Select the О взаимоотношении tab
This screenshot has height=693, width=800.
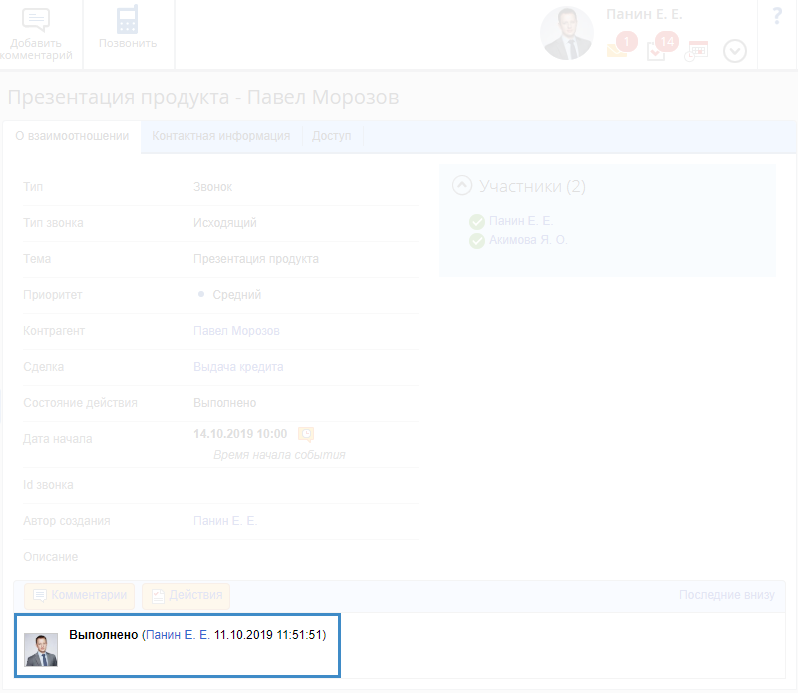coord(72,136)
